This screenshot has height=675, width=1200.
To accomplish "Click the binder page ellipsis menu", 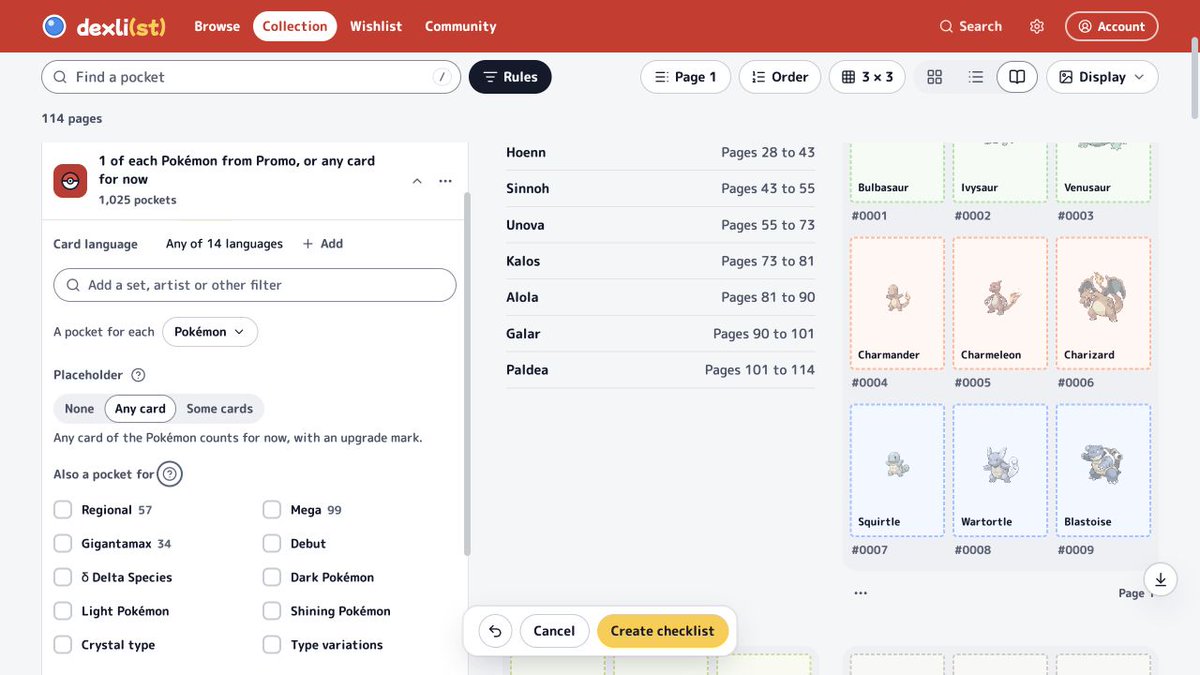I will coord(861,593).
